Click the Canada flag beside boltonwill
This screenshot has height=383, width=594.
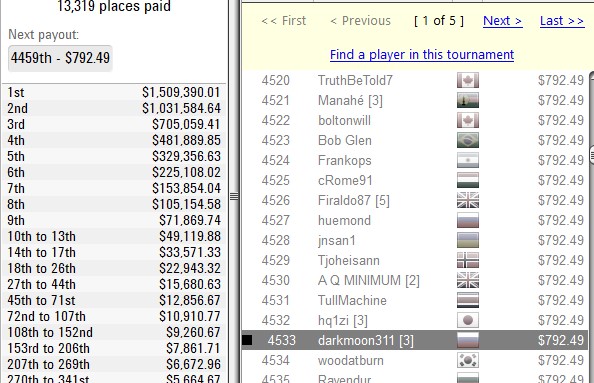click(468, 120)
